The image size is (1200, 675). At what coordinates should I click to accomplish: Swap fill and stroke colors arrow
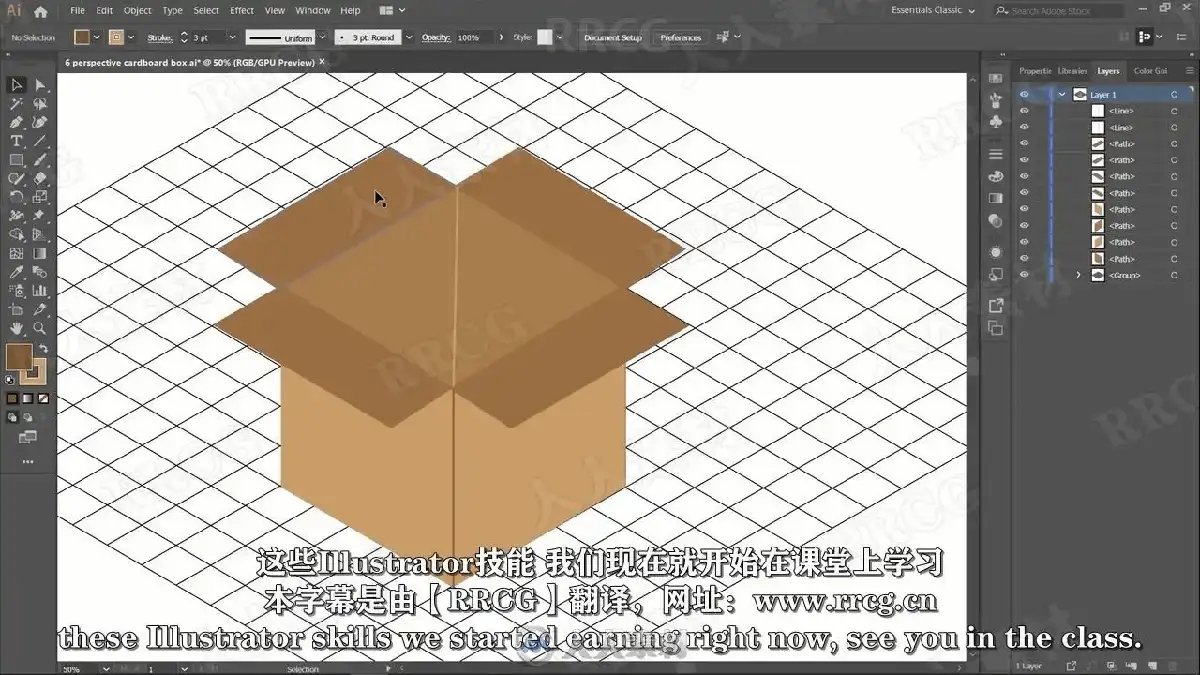click(x=43, y=348)
